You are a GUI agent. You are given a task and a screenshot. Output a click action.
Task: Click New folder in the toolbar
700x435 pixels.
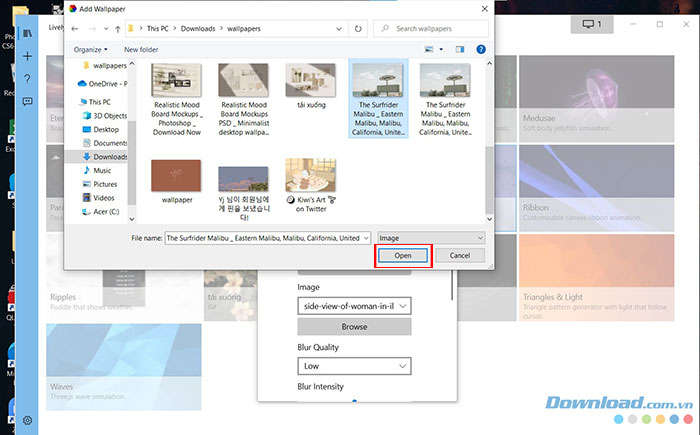click(x=141, y=48)
